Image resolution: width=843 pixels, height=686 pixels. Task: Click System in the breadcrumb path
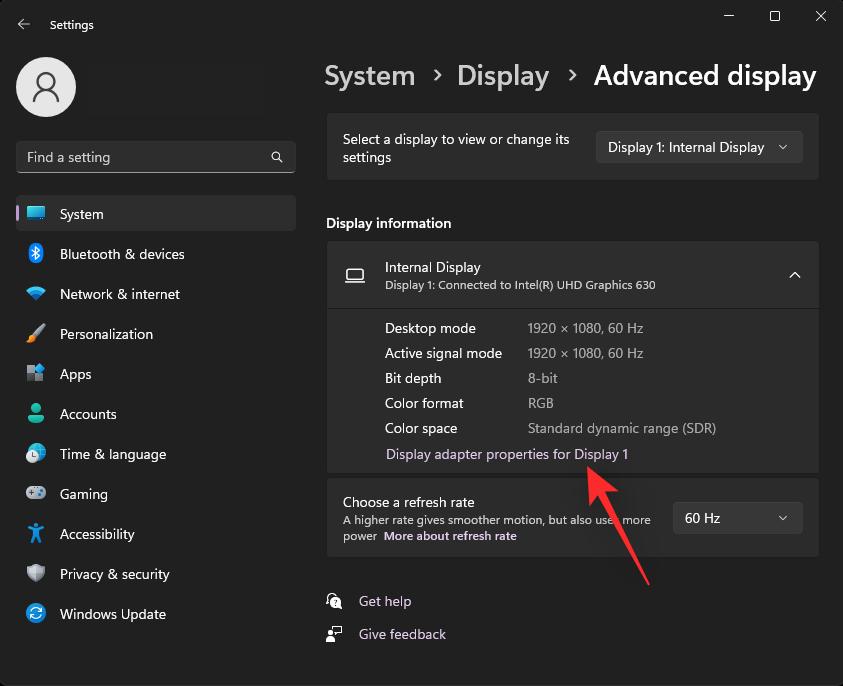click(369, 75)
